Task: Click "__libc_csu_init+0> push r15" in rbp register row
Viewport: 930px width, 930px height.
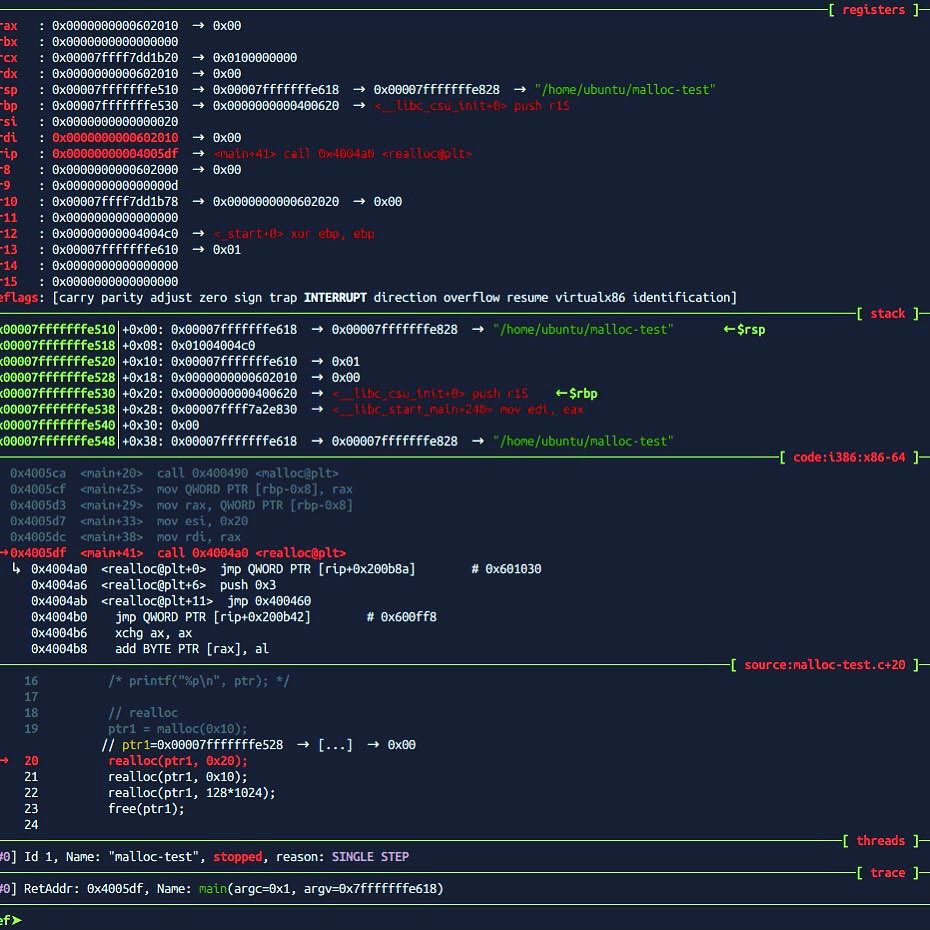Action: tap(472, 106)
